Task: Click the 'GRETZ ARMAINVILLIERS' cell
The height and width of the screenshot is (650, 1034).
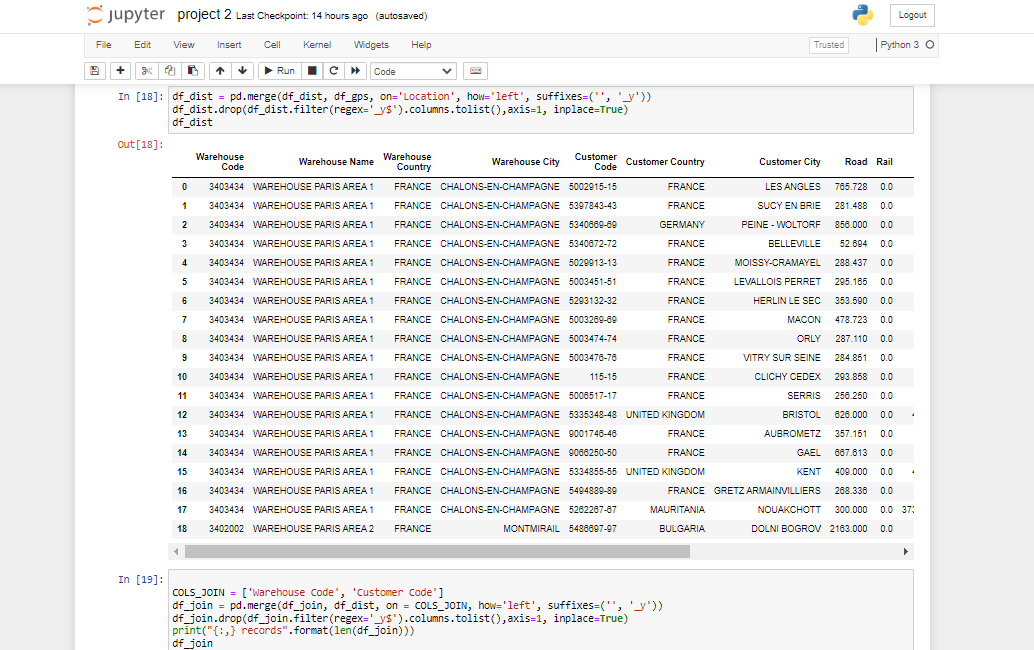Action: pos(767,490)
